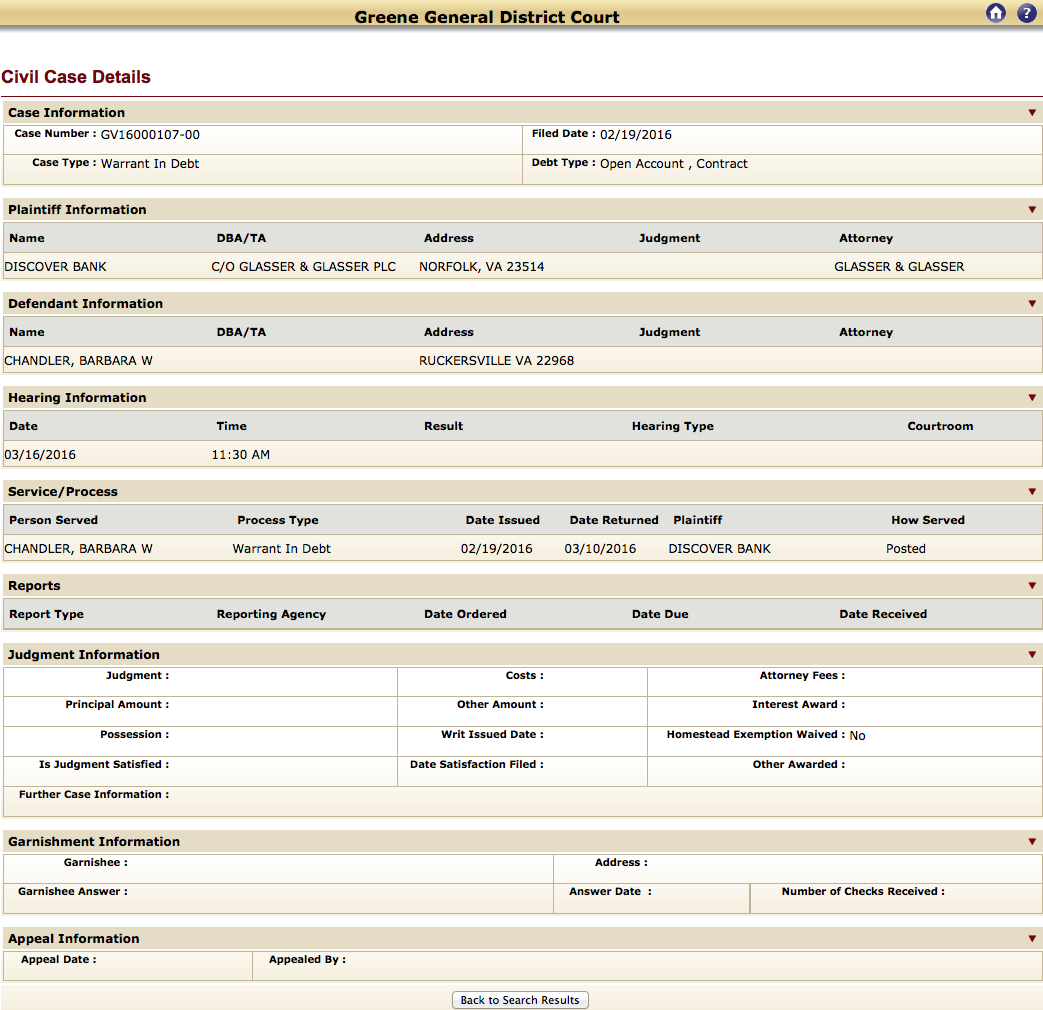Click the Principal Amount label
1043x1010 pixels.
coord(117,705)
